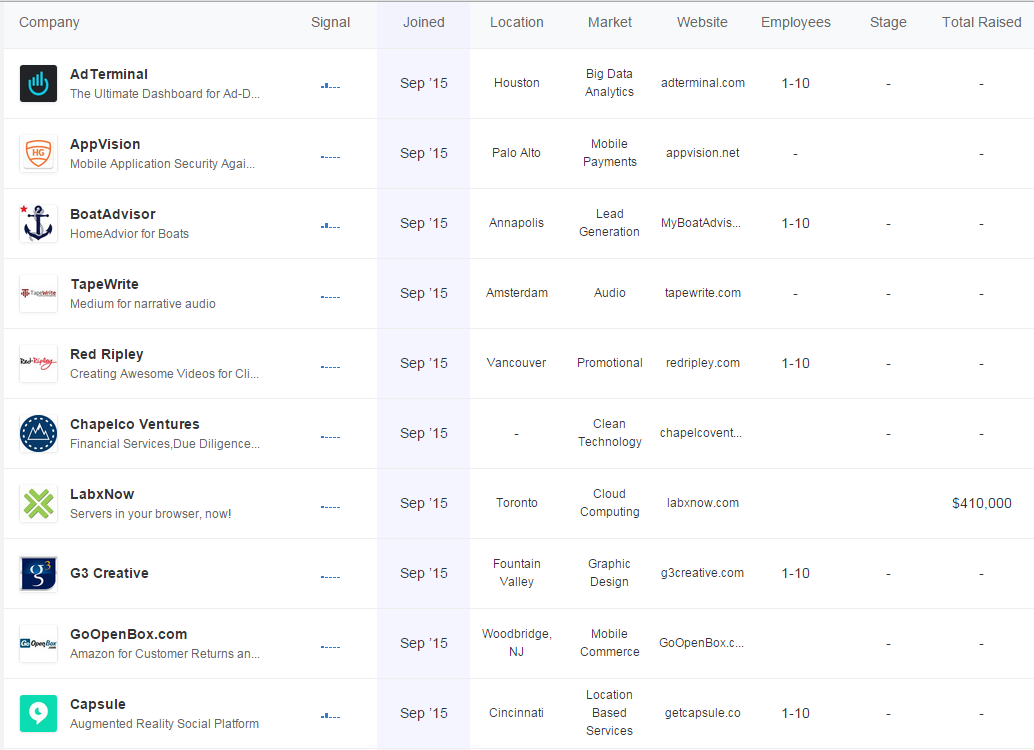Click the AdTerminal signal strength bar
The height and width of the screenshot is (750, 1034).
tap(330, 86)
